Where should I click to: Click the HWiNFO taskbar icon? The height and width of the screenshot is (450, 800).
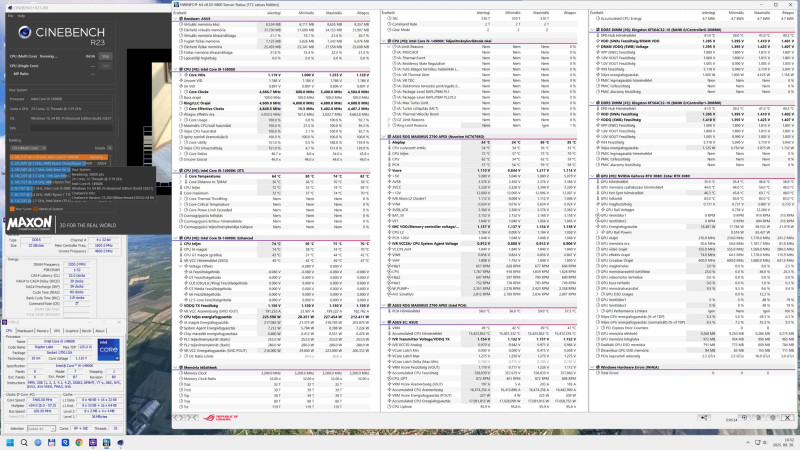[107, 442]
